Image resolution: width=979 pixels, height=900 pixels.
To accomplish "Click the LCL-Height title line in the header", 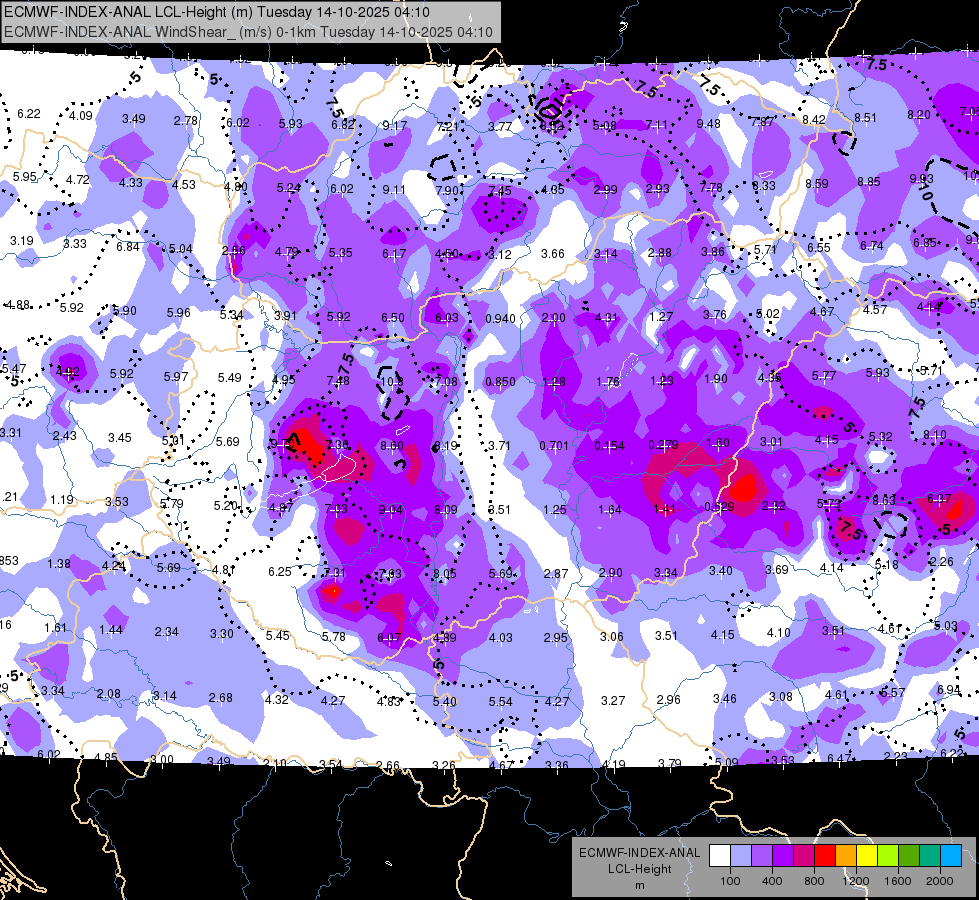I will tap(217, 12).
